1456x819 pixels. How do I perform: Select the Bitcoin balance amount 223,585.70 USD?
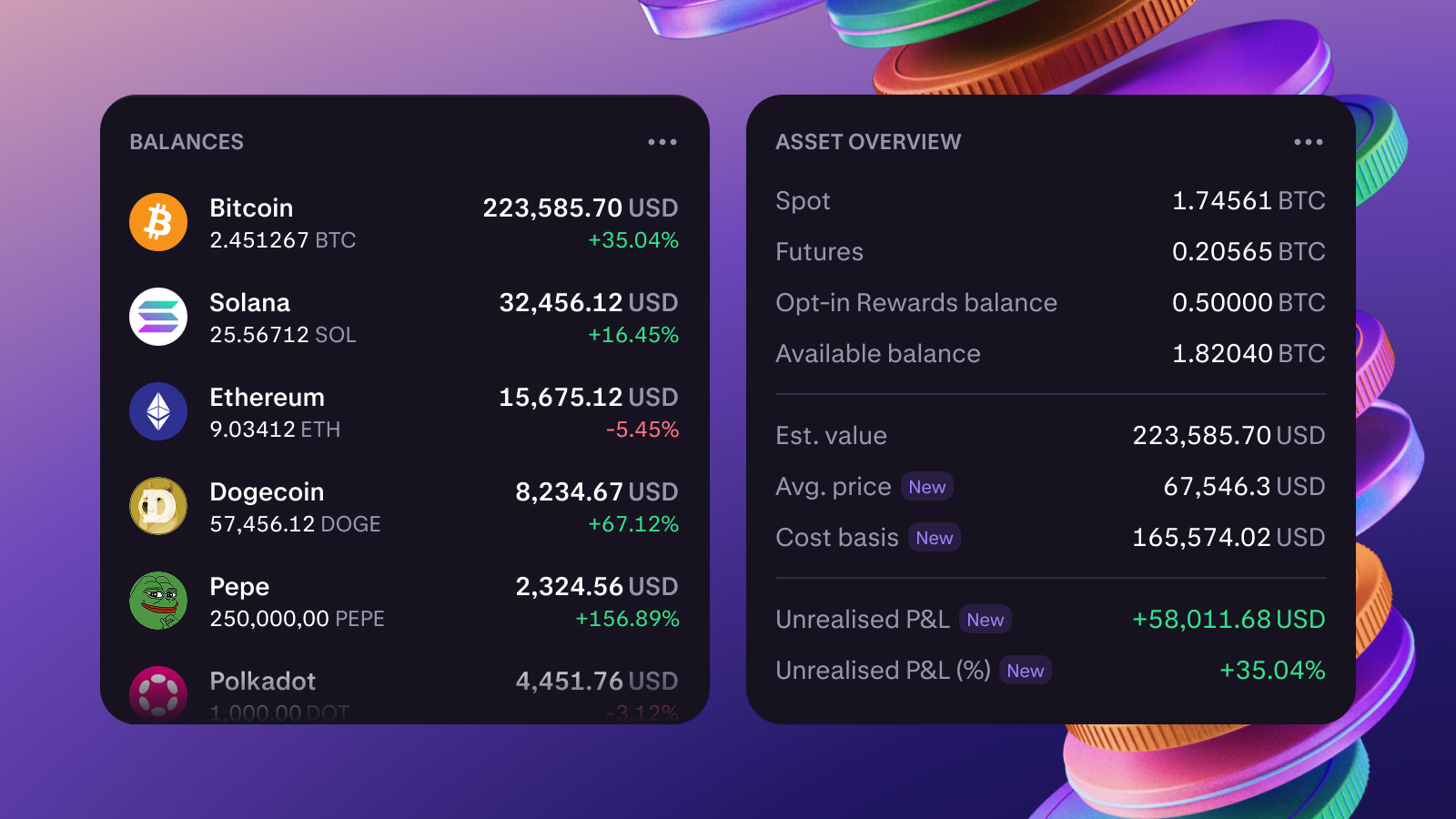point(580,208)
